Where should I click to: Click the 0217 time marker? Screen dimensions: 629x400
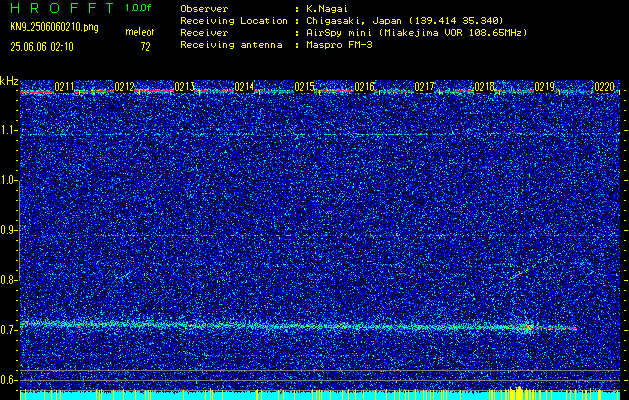424,87
